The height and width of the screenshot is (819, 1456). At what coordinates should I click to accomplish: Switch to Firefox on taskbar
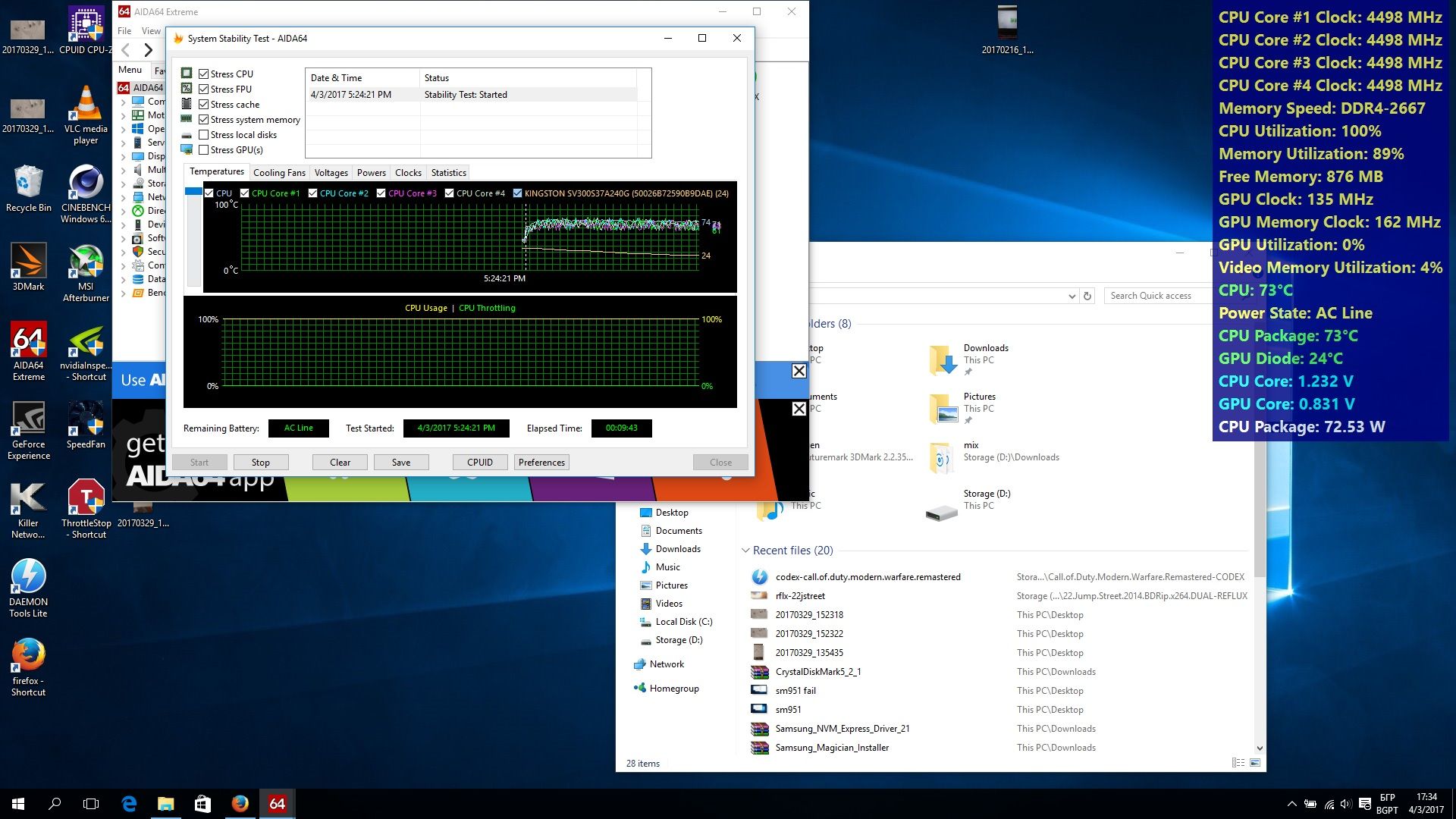click(240, 804)
